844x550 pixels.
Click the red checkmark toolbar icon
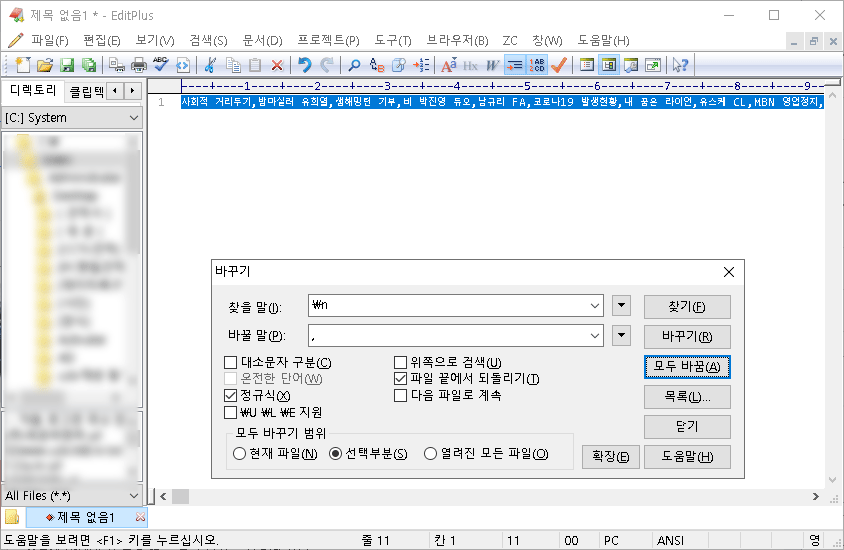[559, 65]
